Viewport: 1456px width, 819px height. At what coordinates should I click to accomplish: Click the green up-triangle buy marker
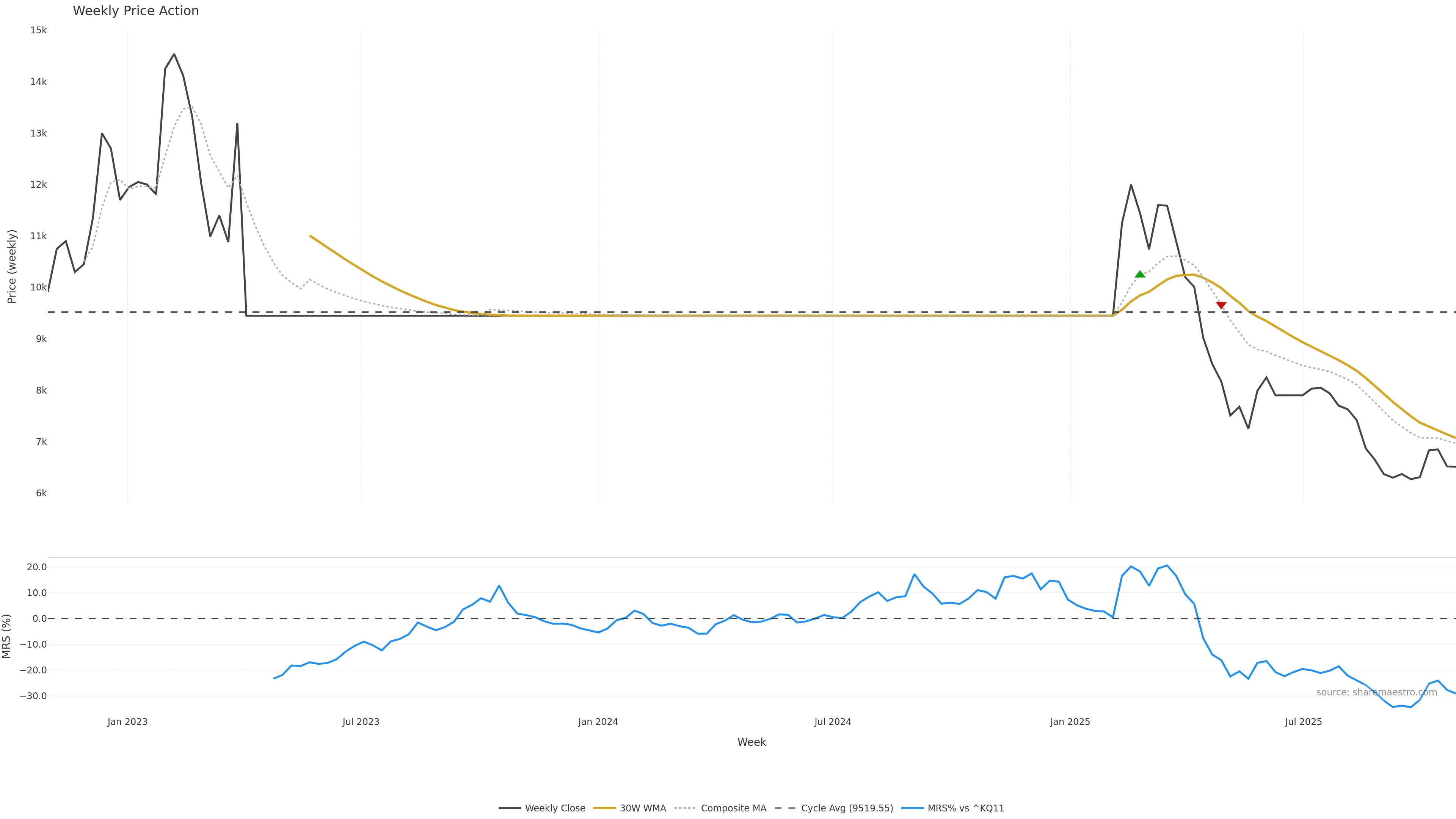click(x=1139, y=274)
